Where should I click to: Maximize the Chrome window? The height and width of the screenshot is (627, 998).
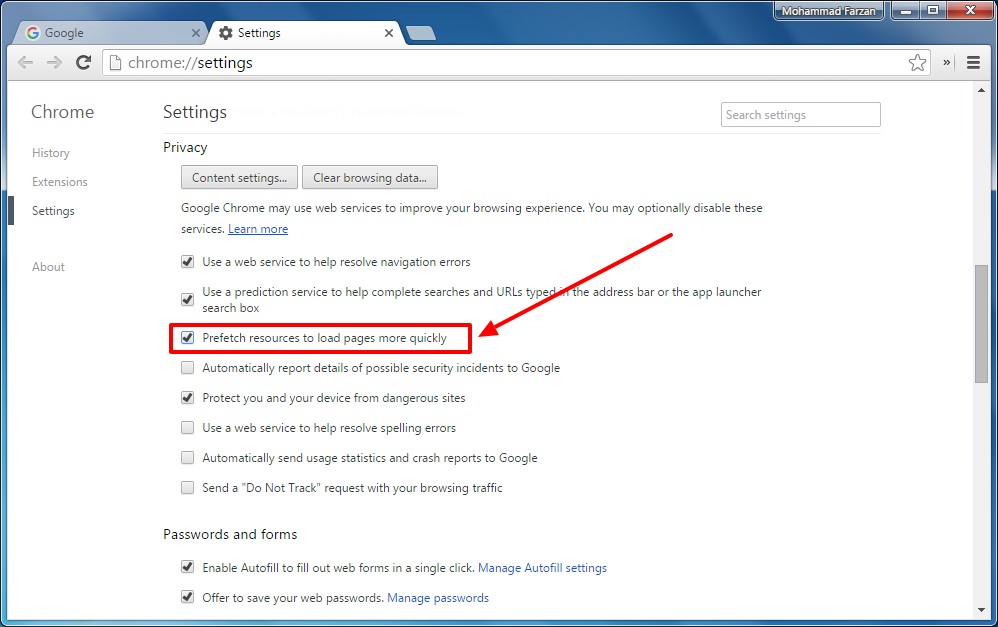(x=933, y=10)
